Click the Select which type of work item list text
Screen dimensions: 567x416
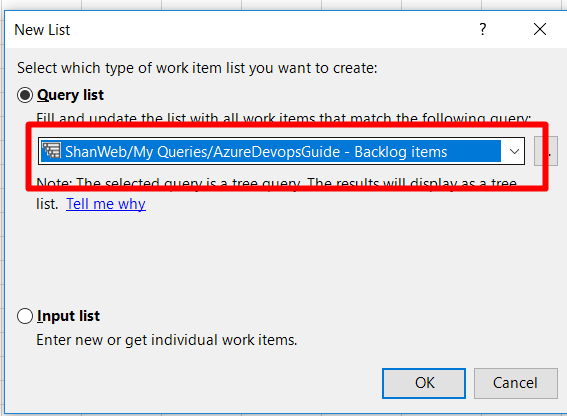[197, 68]
